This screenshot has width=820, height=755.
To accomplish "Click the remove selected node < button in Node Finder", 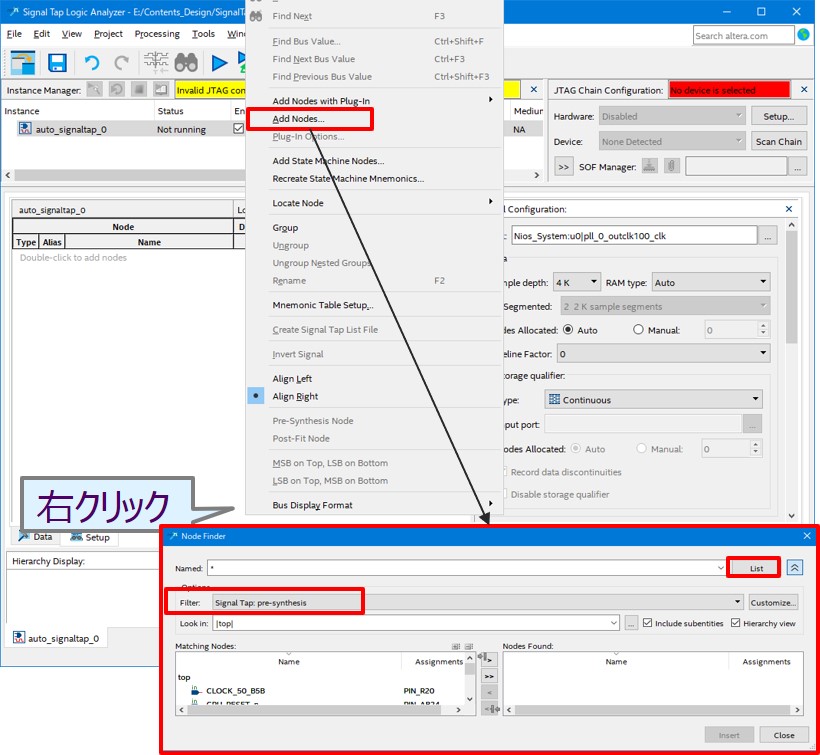I will pyautogui.click(x=489, y=692).
